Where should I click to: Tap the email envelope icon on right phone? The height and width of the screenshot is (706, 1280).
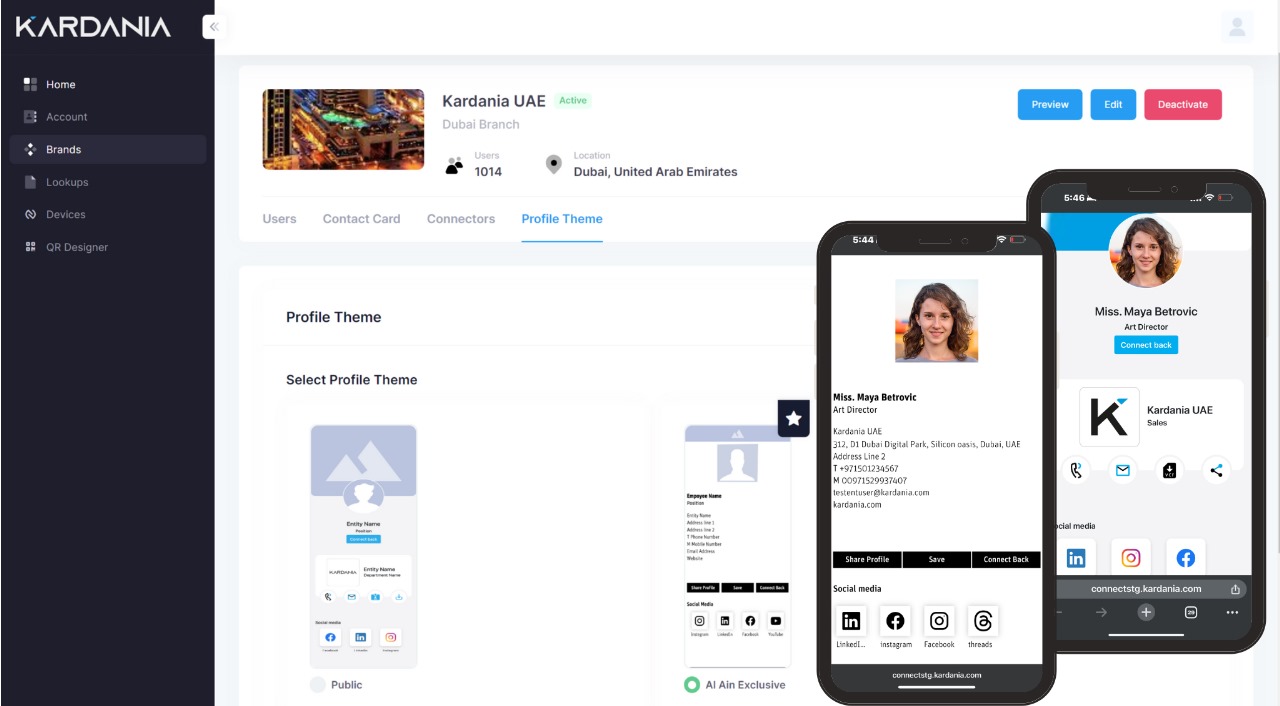click(1123, 470)
